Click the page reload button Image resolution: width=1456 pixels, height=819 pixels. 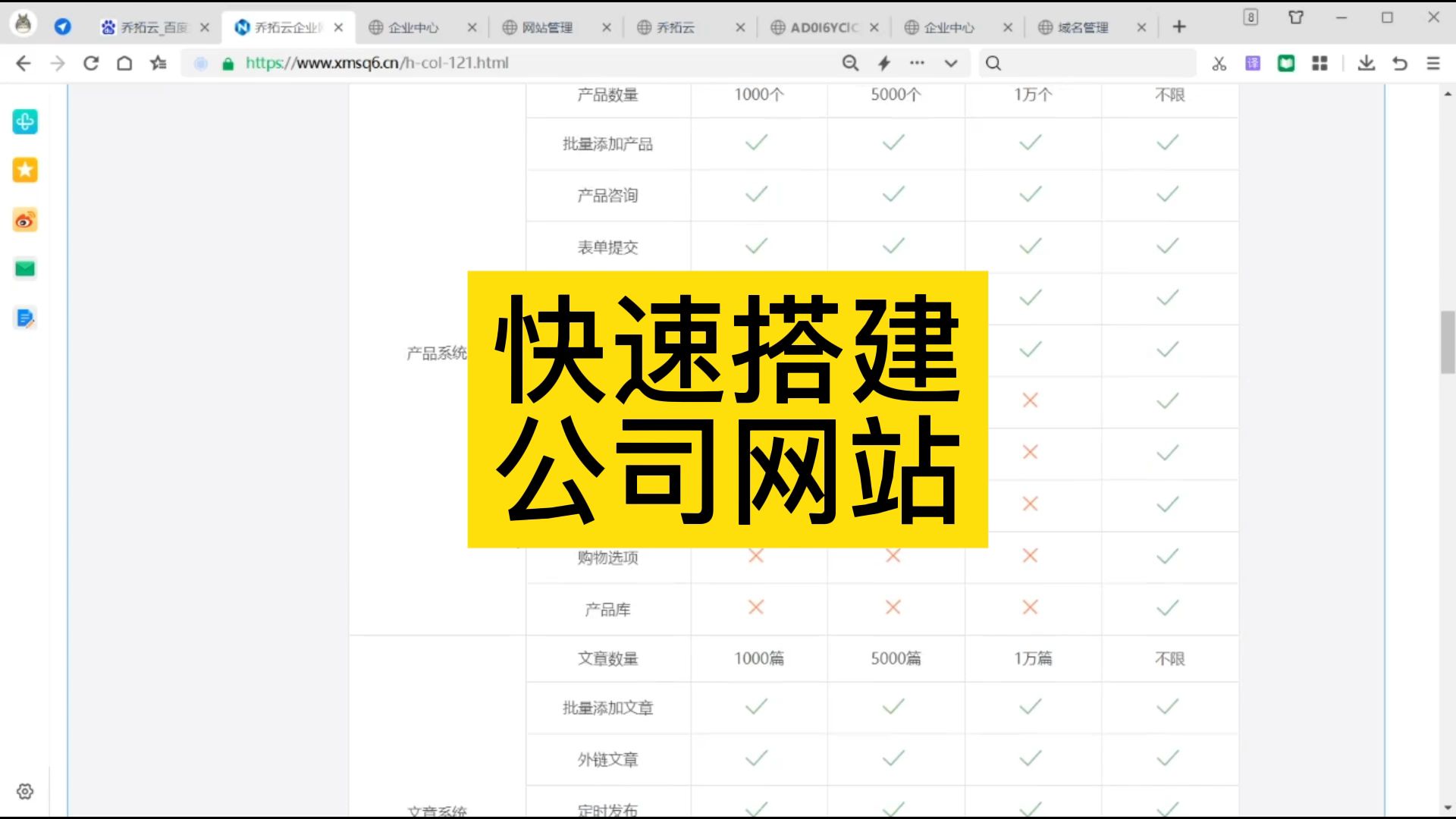pyautogui.click(x=91, y=63)
